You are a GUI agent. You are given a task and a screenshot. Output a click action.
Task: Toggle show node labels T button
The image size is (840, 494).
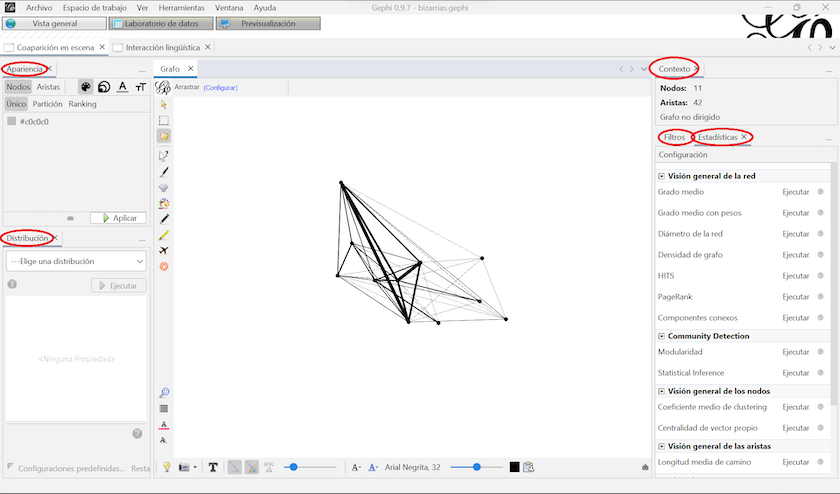click(213, 467)
